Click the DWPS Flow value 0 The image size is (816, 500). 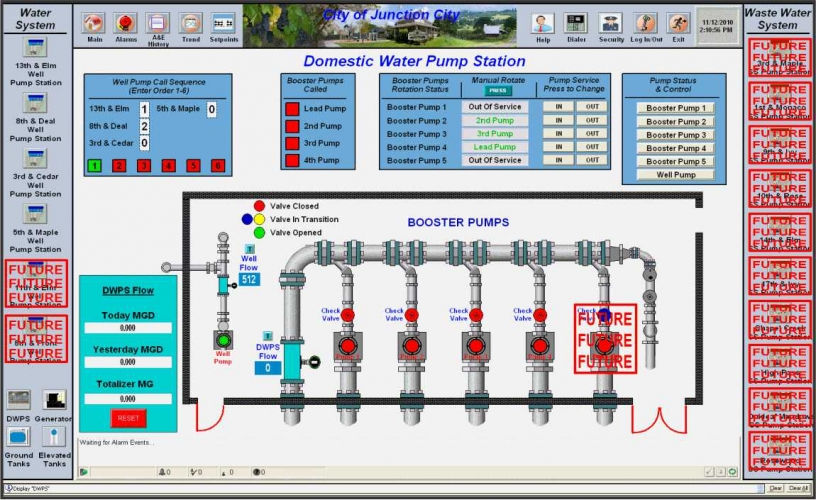pos(267,368)
